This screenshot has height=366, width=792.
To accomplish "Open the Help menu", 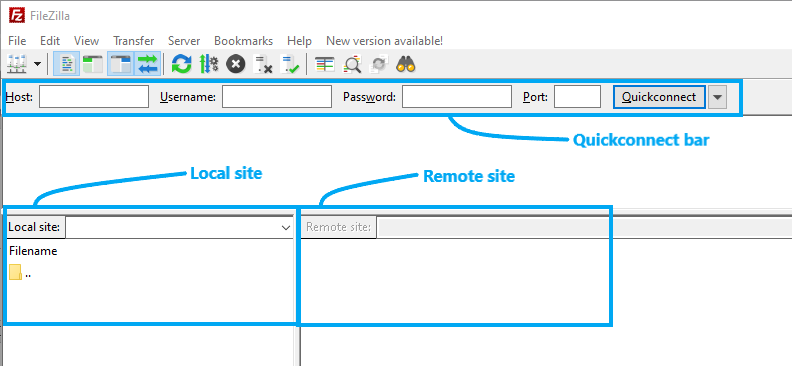I will [x=299, y=41].
